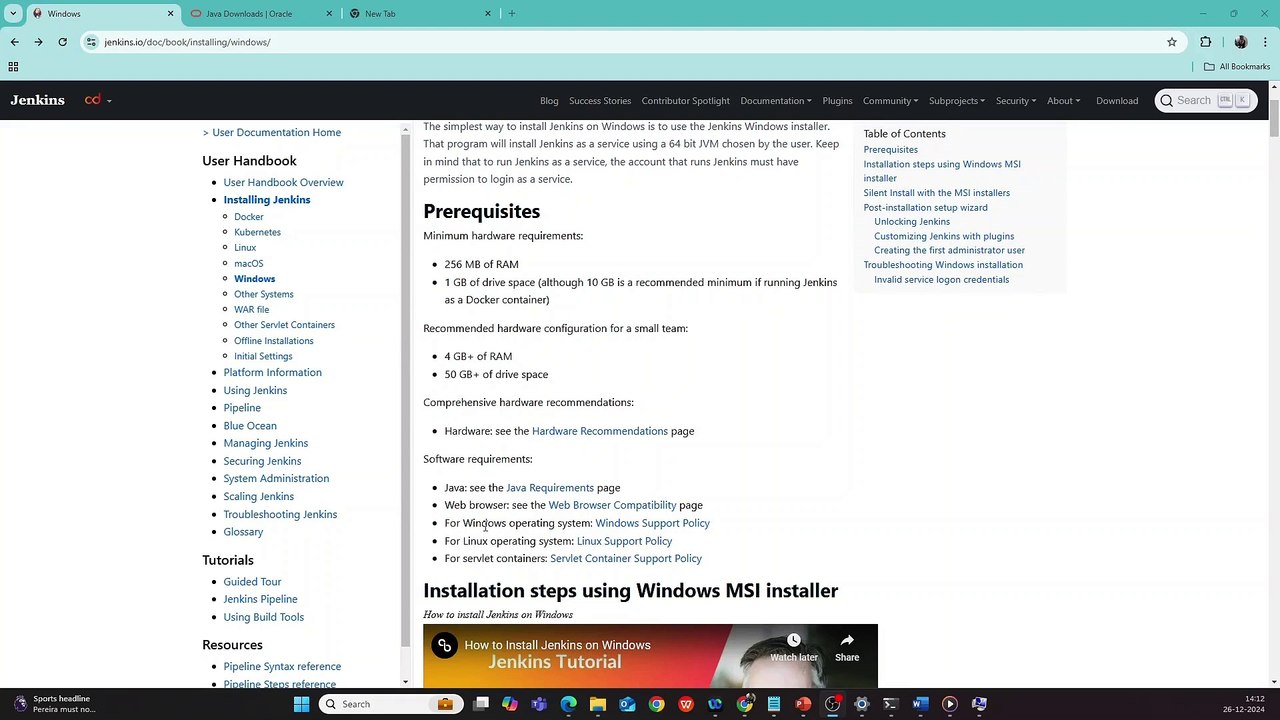This screenshot has width=1280, height=720.
Task: Expand the Community dropdown menu
Action: [x=890, y=101]
